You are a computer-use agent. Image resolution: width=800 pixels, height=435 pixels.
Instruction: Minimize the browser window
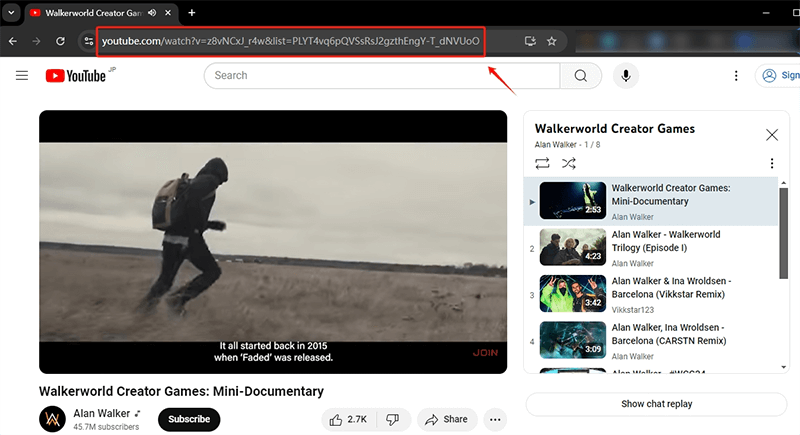(x=766, y=13)
